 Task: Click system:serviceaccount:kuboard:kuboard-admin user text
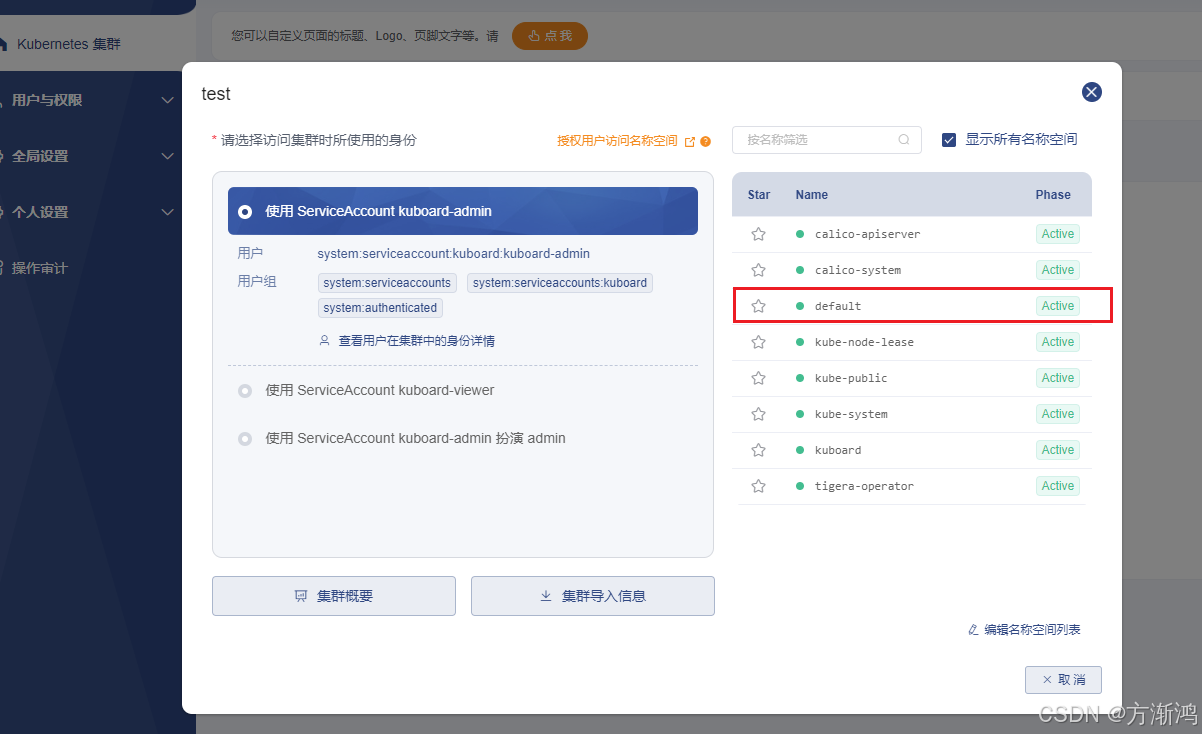454,254
